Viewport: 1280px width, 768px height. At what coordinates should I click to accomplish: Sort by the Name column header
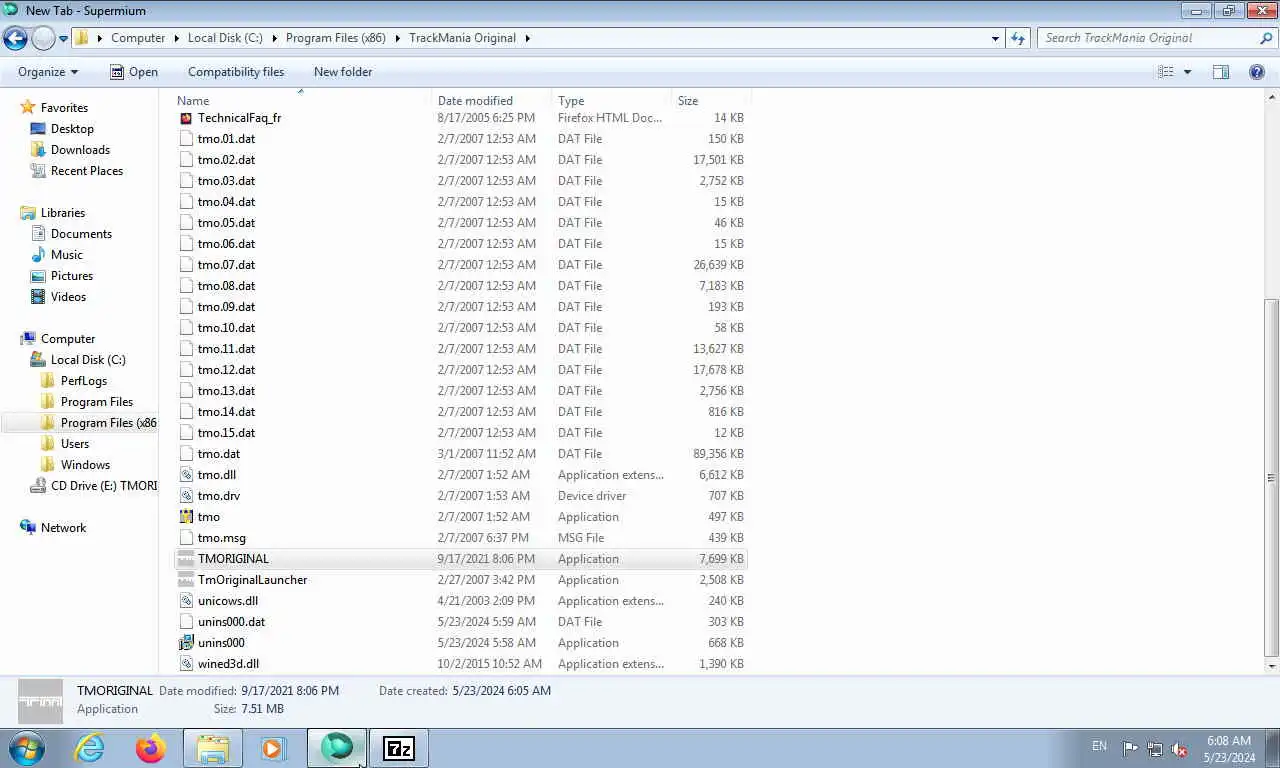tap(301, 100)
